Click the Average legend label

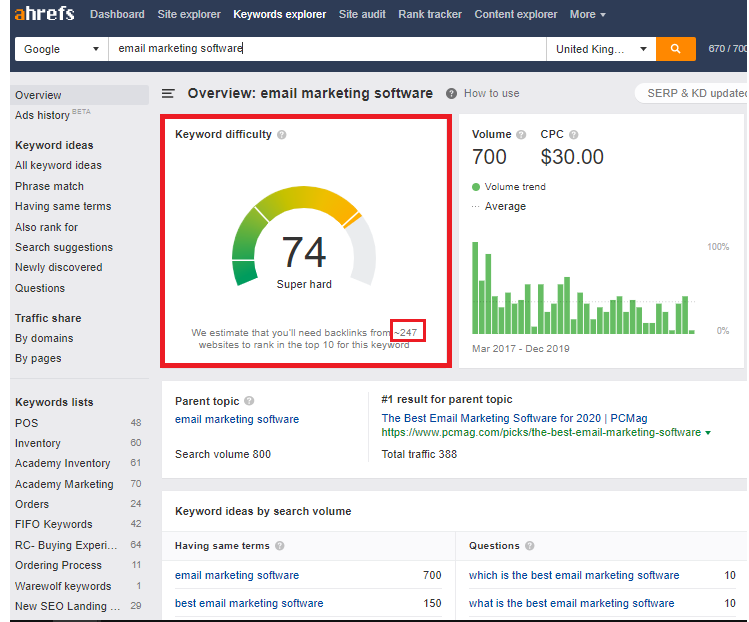click(505, 206)
